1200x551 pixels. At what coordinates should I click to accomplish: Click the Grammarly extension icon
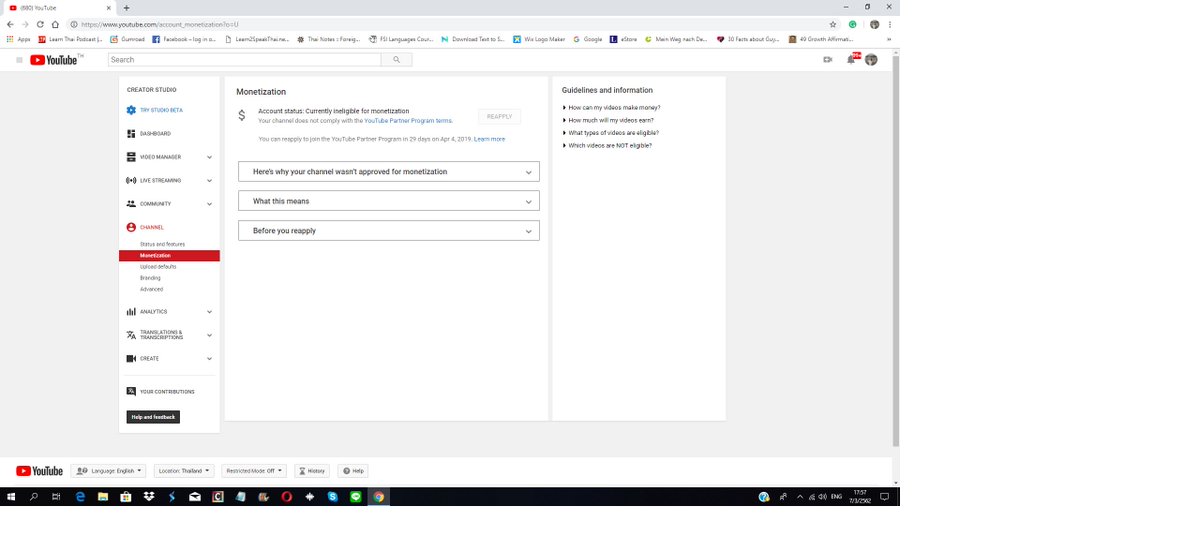click(x=853, y=24)
